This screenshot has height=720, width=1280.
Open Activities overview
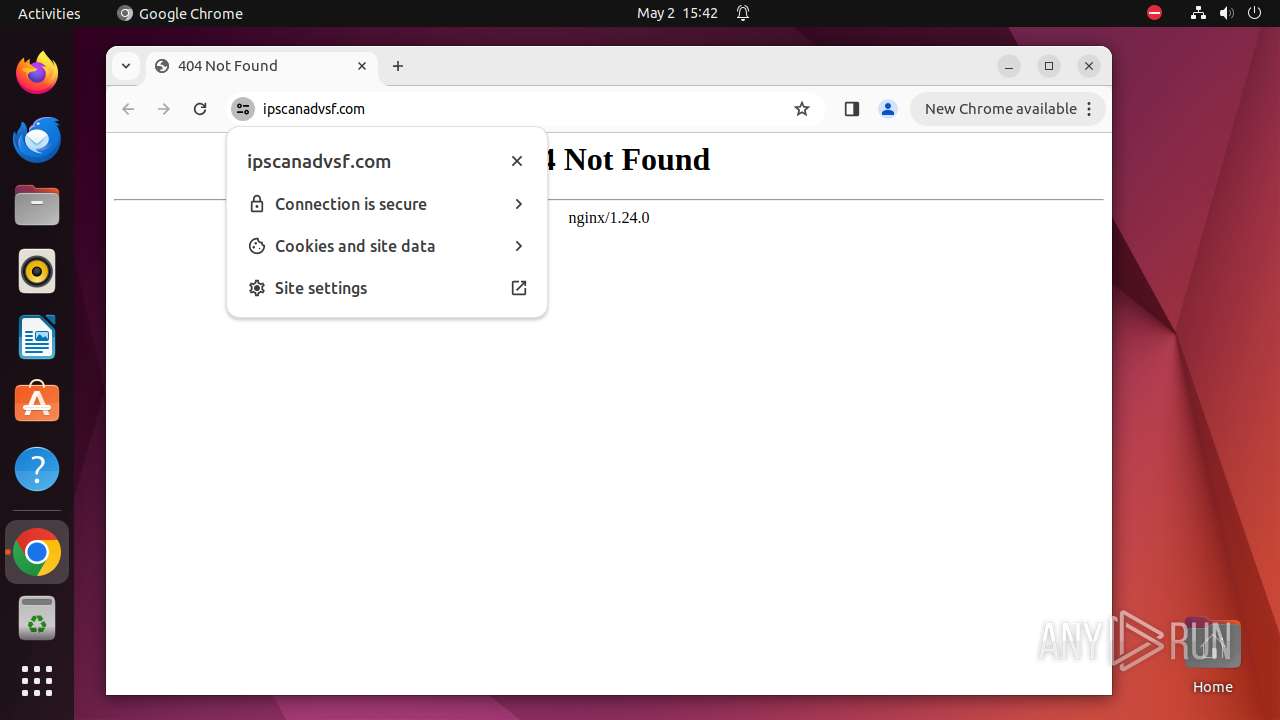click(x=49, y=13)
